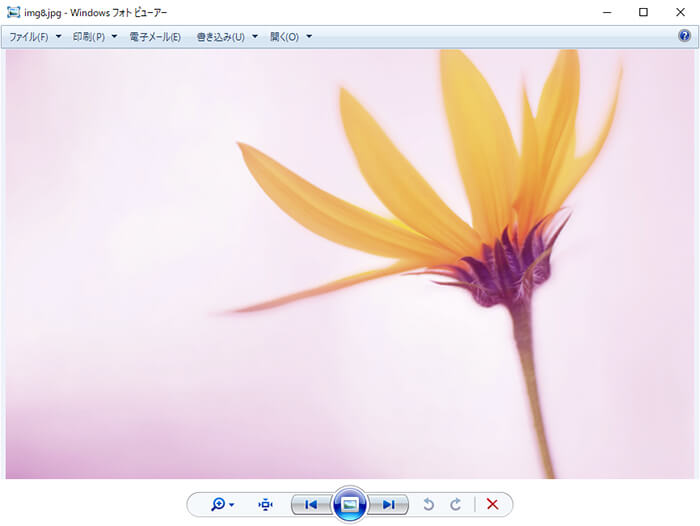This screenshot has width=700, height=526.
Task: Expand the 印刷(P) dropdown arrow
Action: click(x=114, y=37)
